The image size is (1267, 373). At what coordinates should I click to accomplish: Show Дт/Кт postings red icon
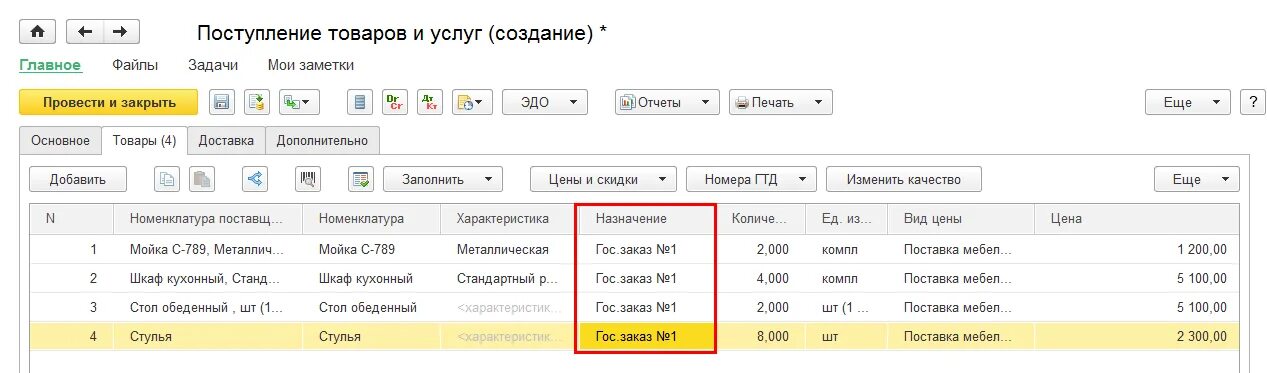click(430, 102)
